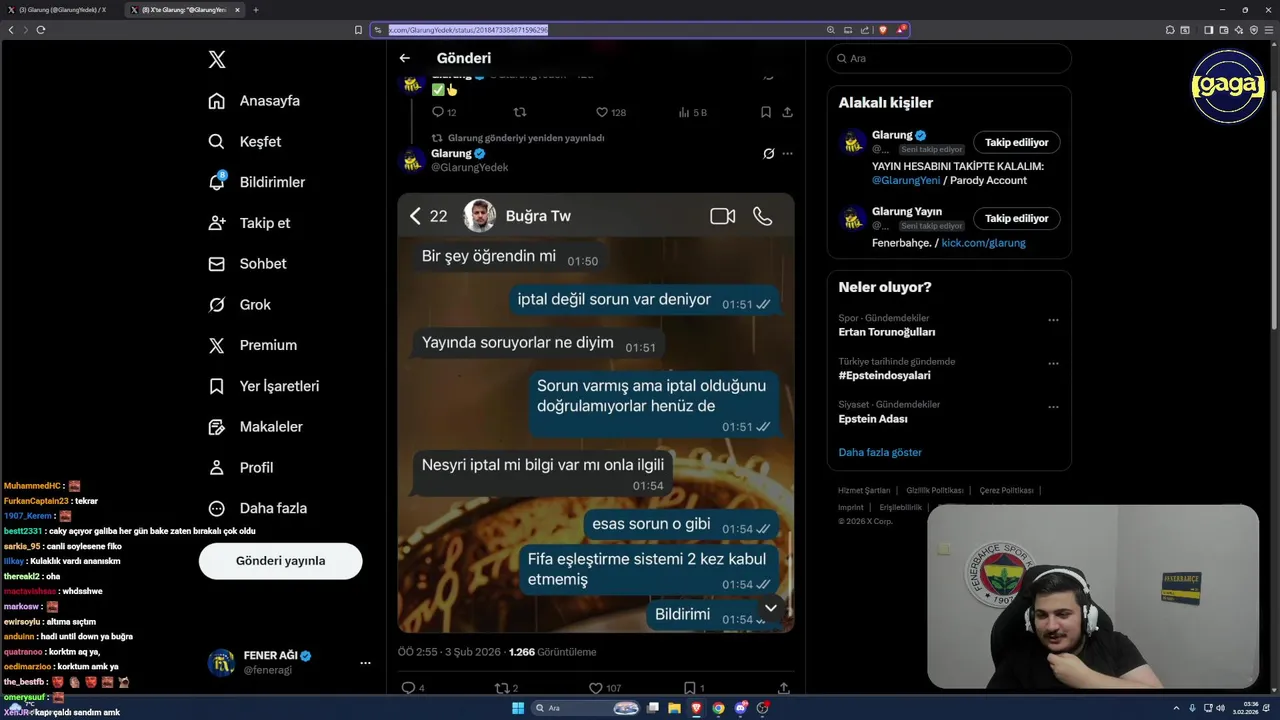The height and width of the screenshot is (720, 1280).
Task: Open File Explorer from taskbar
Action: [675, 708]
